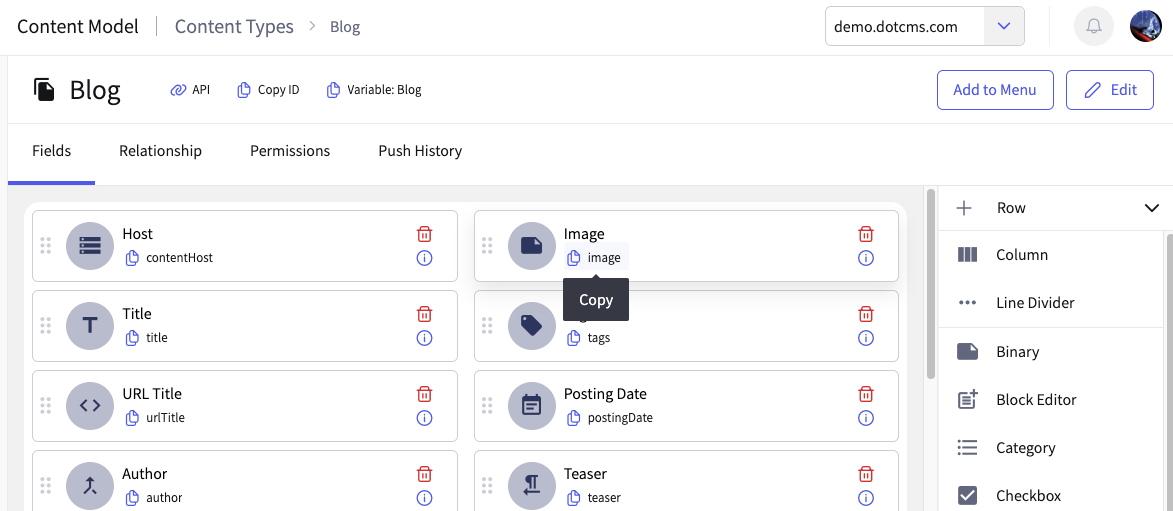Select the Checkbox field type
This screenshot has height=511, width=1173.
(1028, 495)
